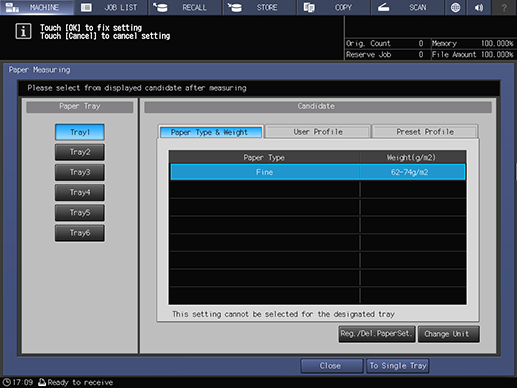This screenshot has width=517, height=388.
Task: Click the information icon beside the message
Action: coord(23,31)
